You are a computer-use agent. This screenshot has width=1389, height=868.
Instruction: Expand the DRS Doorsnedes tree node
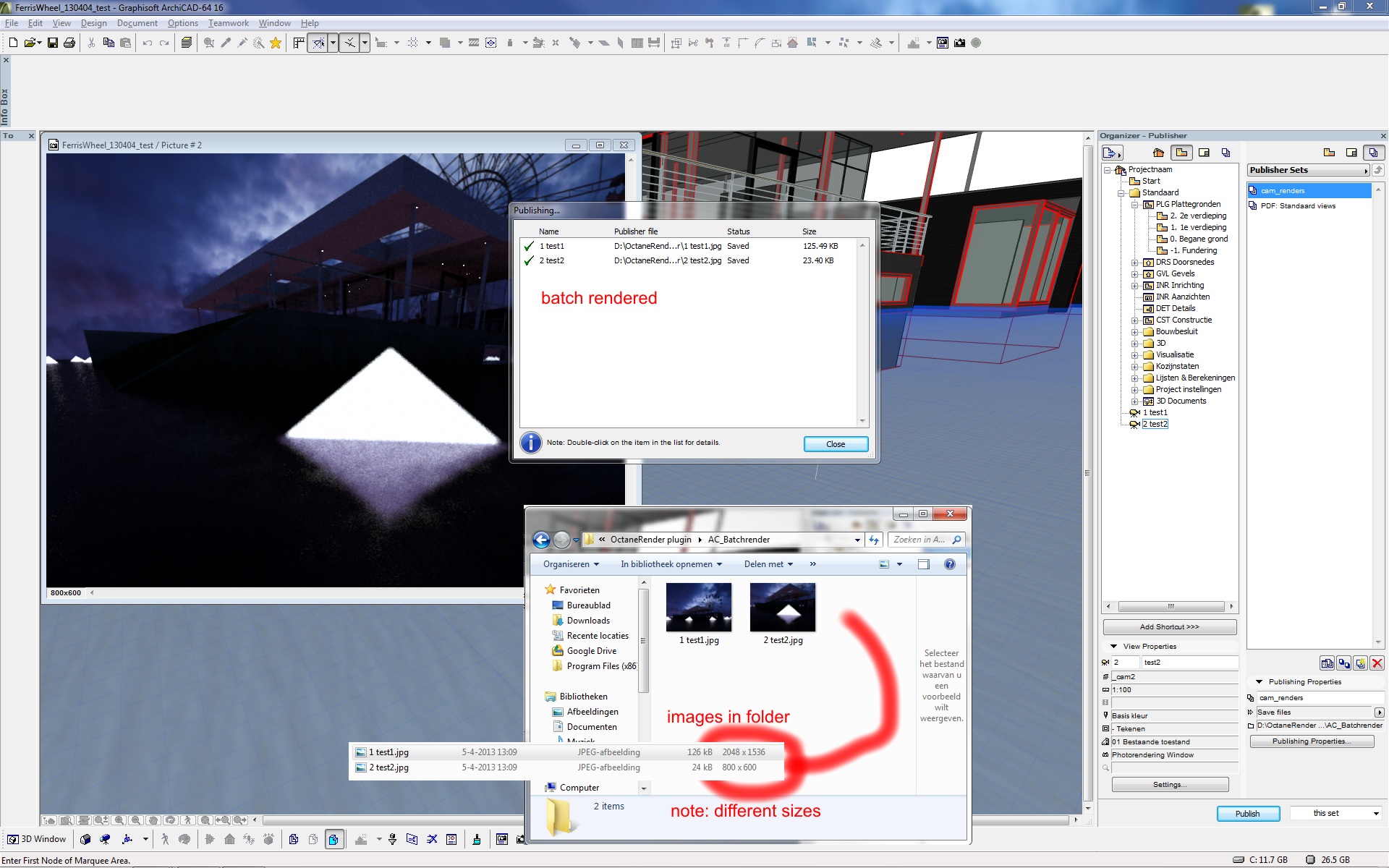(x=1134, y=263)
